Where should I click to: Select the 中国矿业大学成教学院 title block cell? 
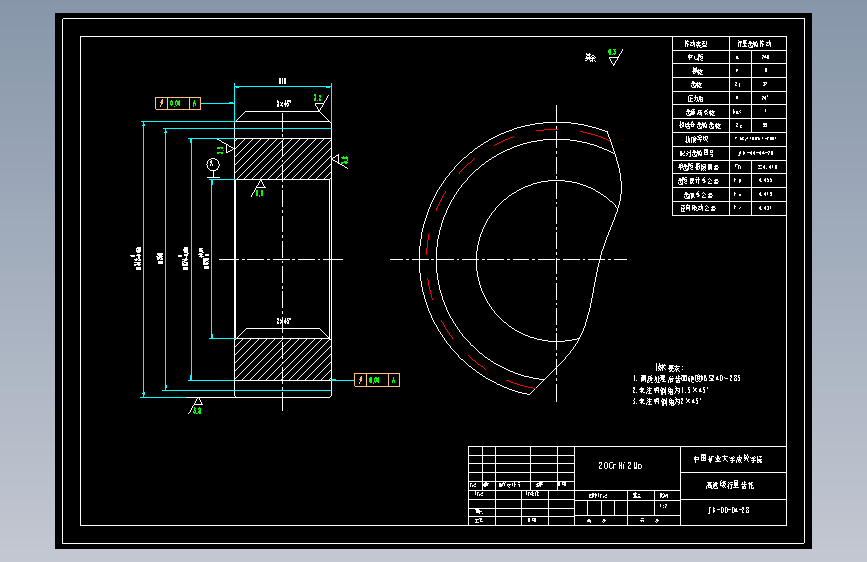[733, 459]
